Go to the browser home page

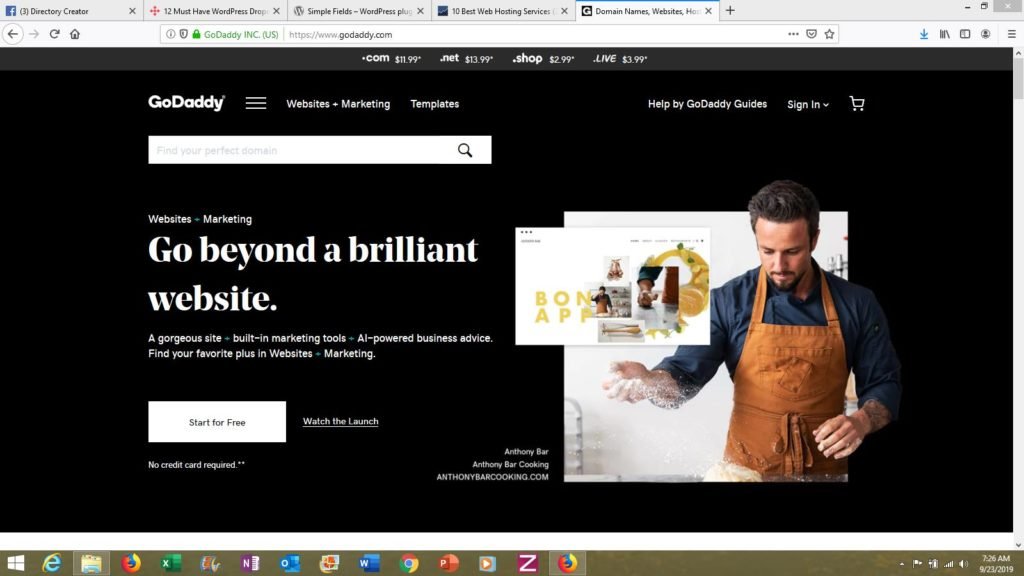[x=75, y=34]
